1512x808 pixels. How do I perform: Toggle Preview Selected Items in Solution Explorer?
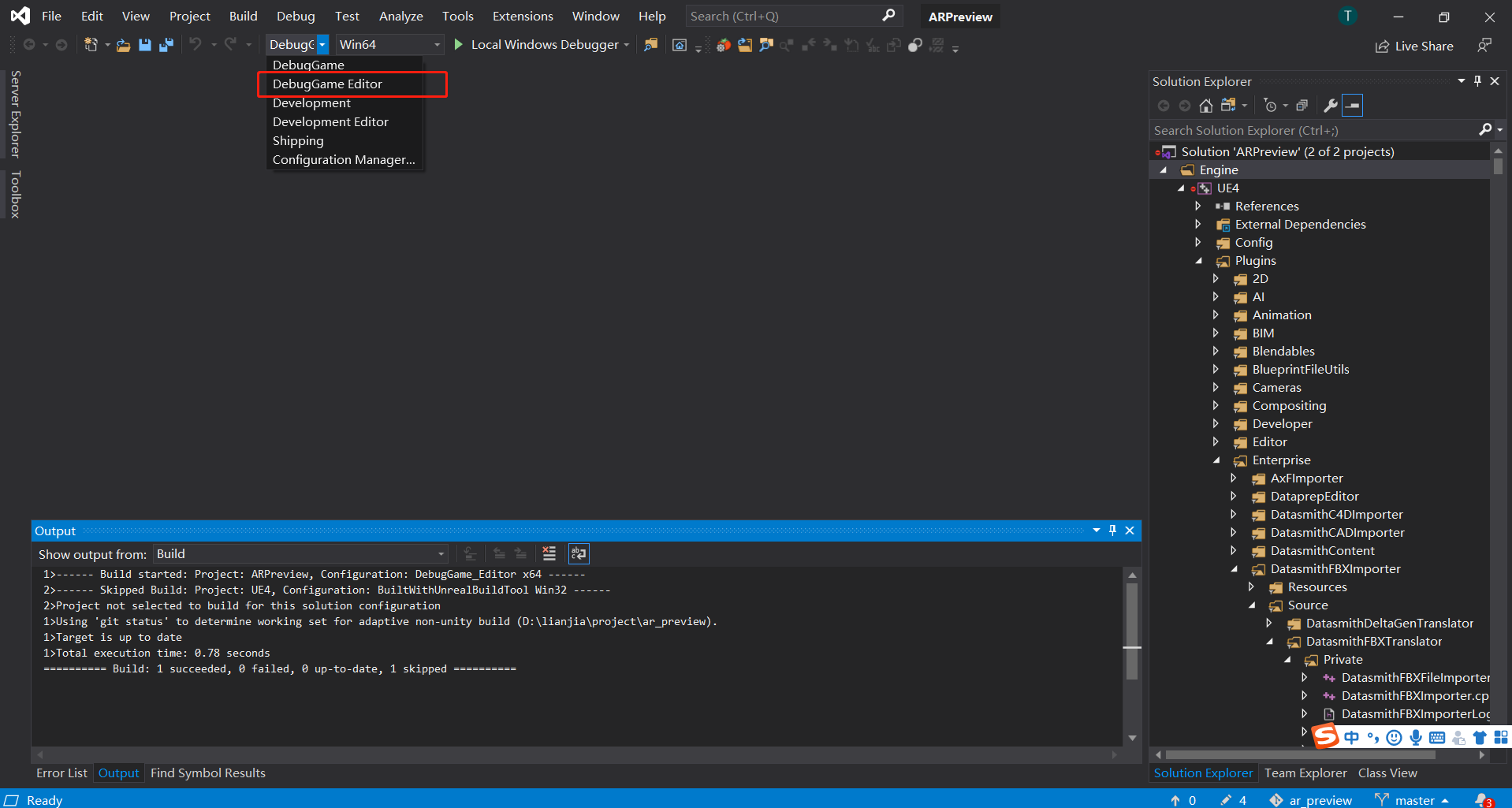coord(1352,105)
